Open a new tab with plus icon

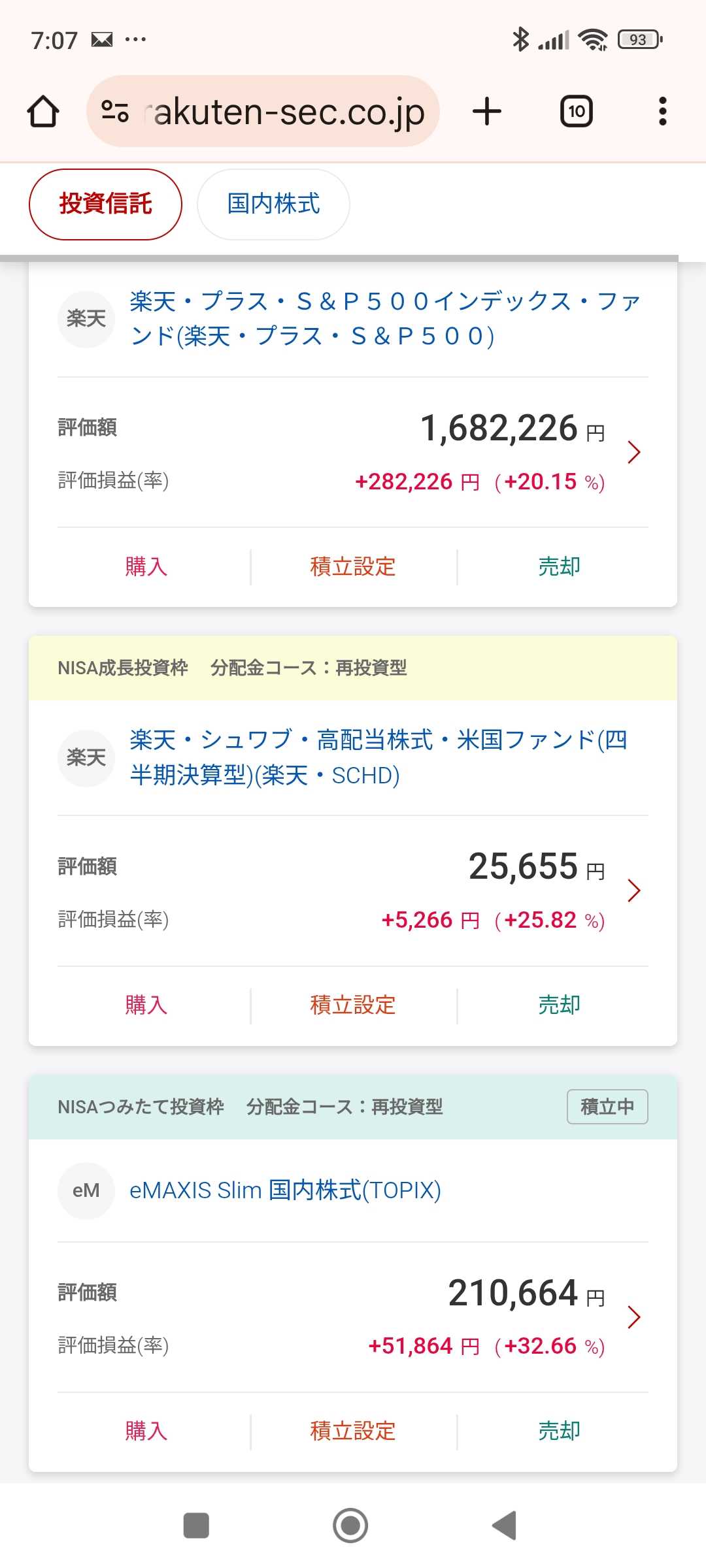[x=487, y=111]
